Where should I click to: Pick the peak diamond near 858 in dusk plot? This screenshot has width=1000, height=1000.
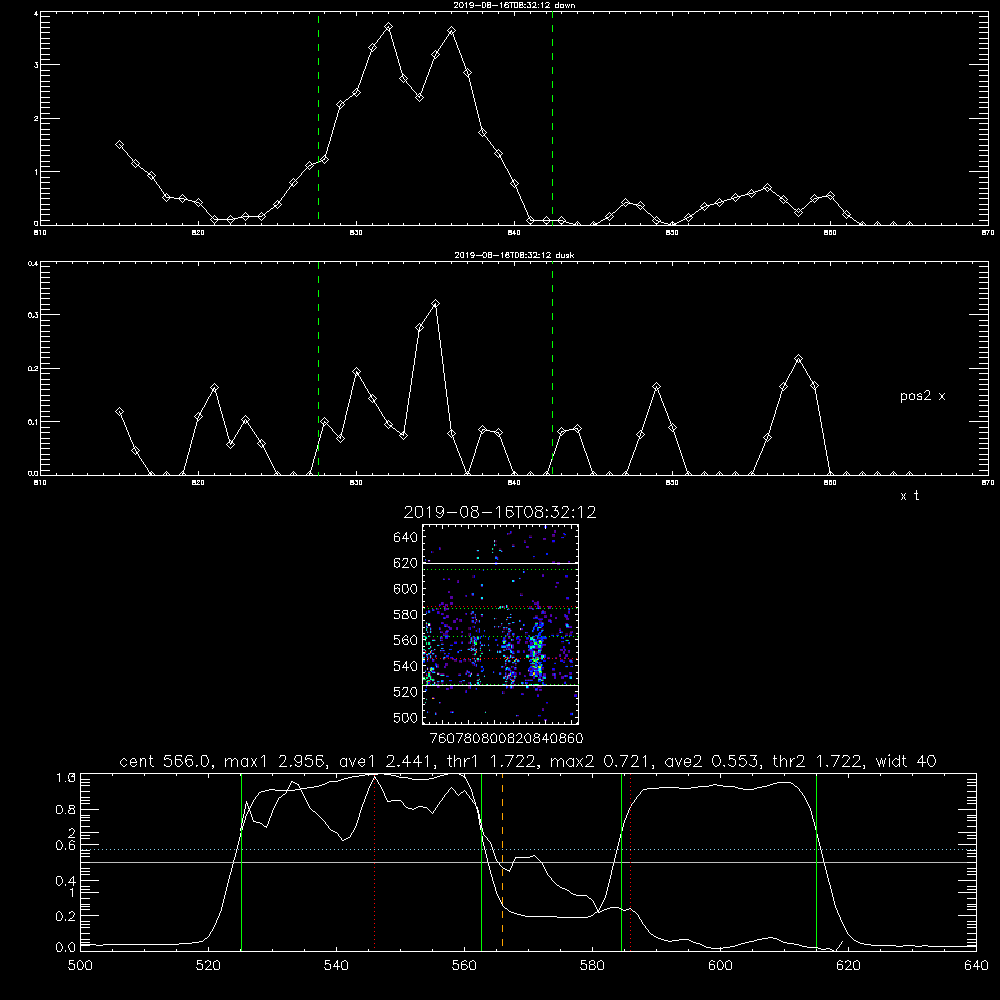[798, 358]
